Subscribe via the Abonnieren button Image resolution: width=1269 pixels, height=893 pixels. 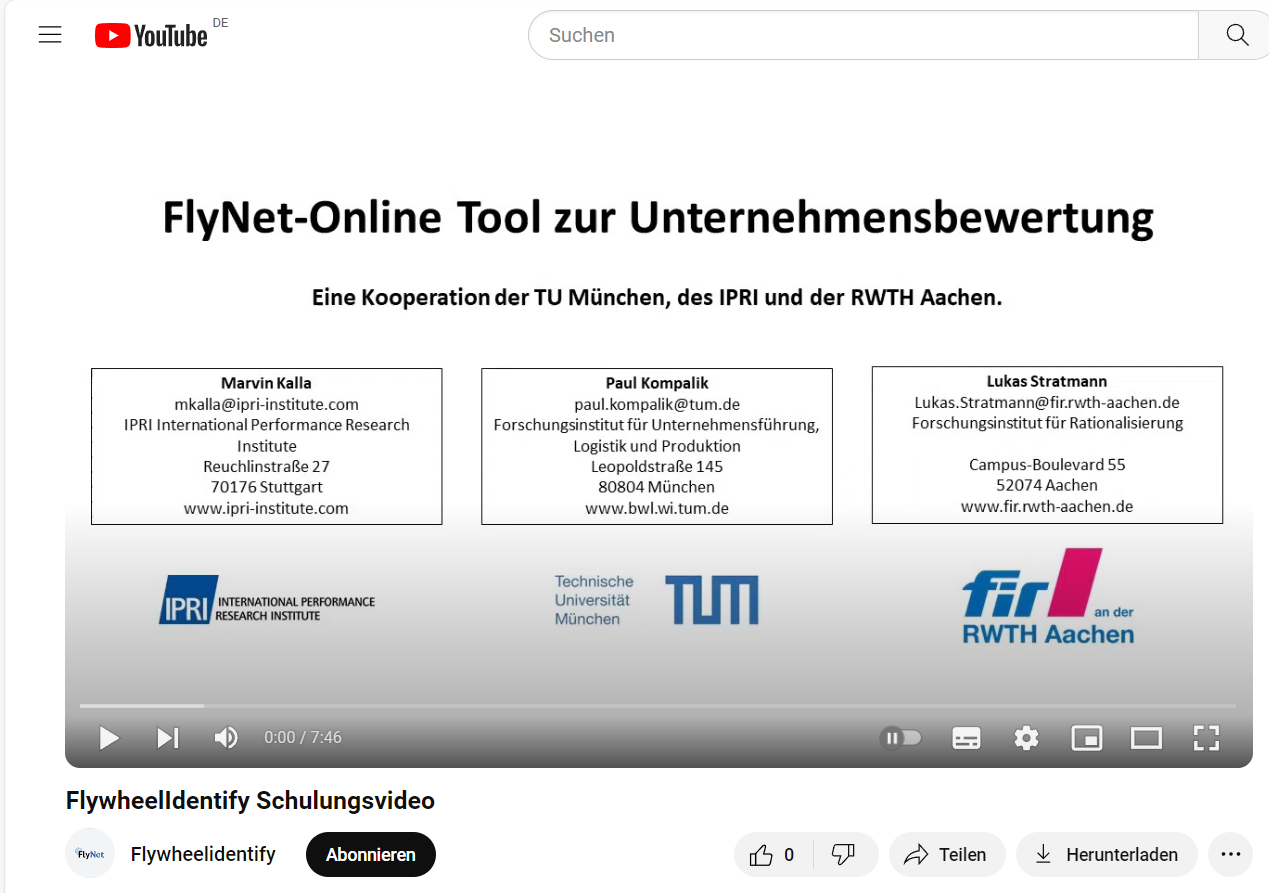pyautogui.click(x=370, y=854)
